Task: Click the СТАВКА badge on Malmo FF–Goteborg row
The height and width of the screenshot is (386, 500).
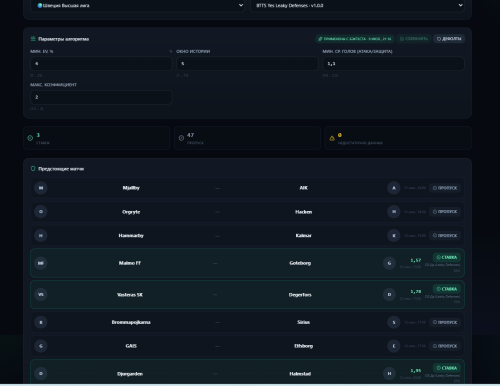Action: (447, 257)
